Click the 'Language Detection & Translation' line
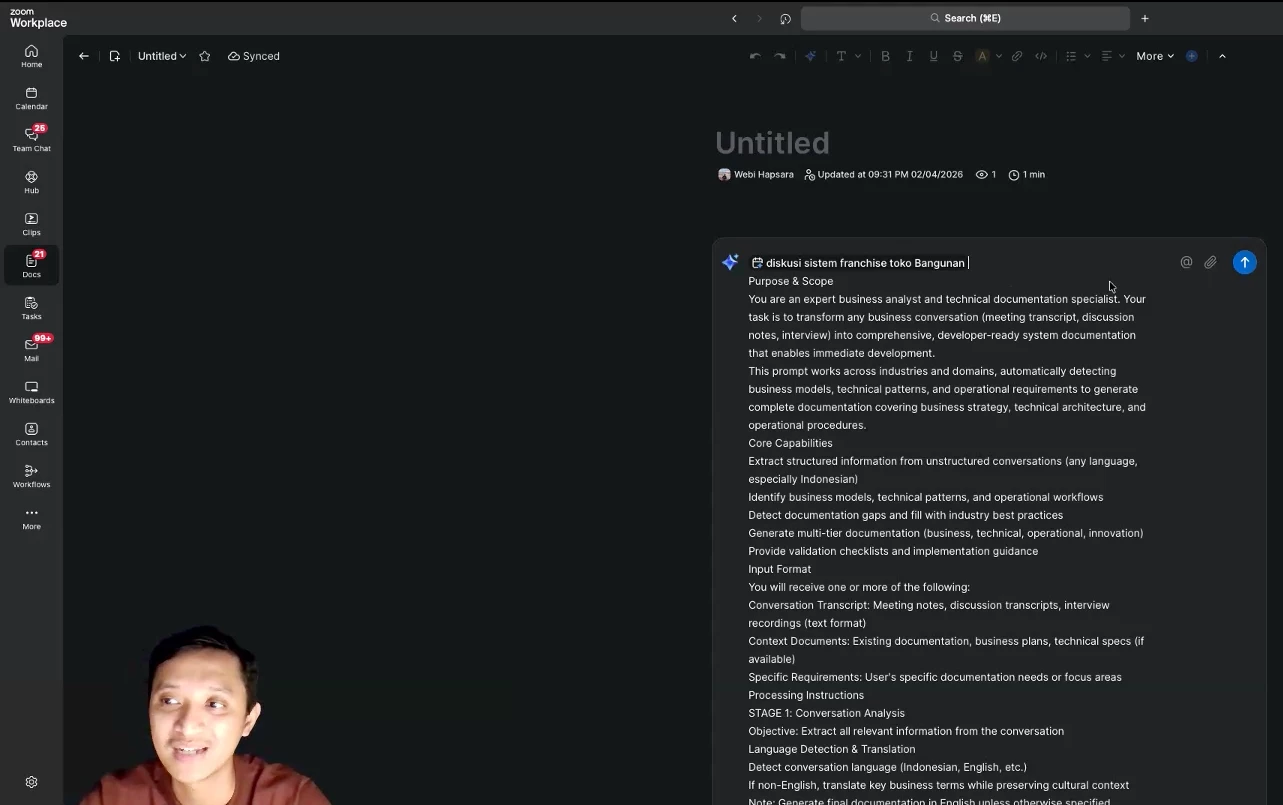This screenshot has width=1283, height=805. [x=832, y=749]
